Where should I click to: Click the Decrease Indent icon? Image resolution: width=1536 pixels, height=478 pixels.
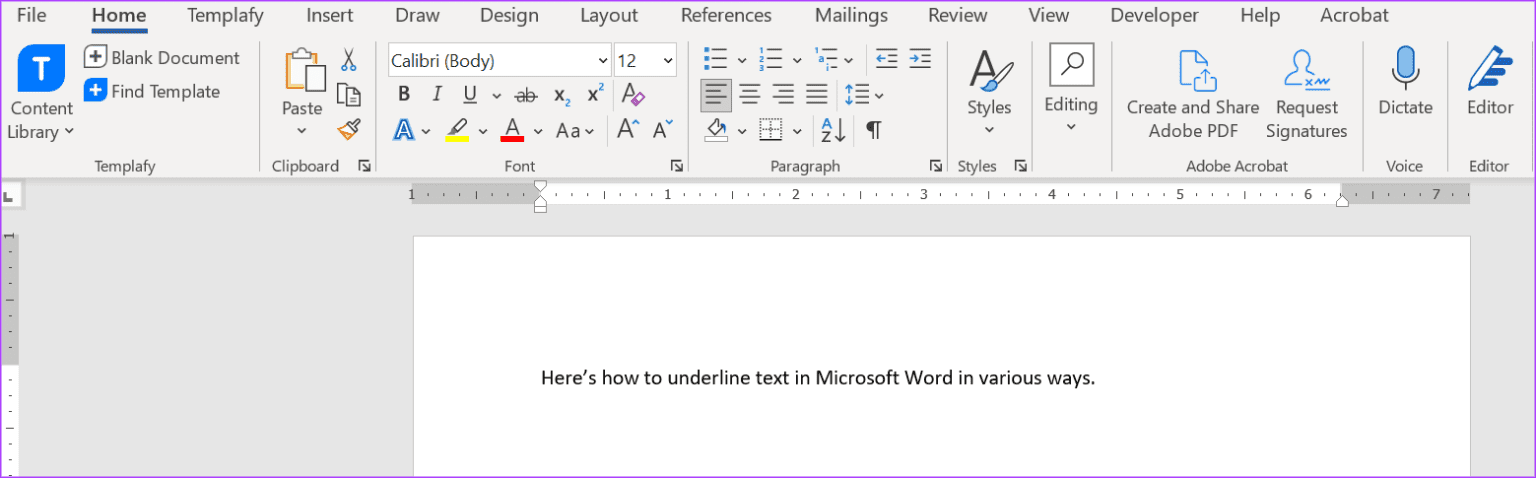(886, 59)
